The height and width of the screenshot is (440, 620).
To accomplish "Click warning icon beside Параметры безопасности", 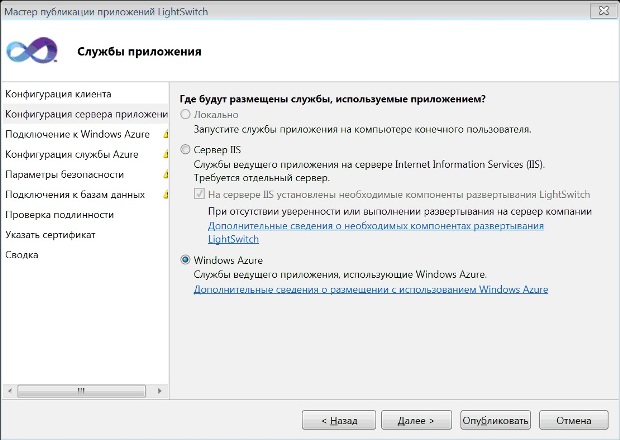I will click(x=166, y=174).
